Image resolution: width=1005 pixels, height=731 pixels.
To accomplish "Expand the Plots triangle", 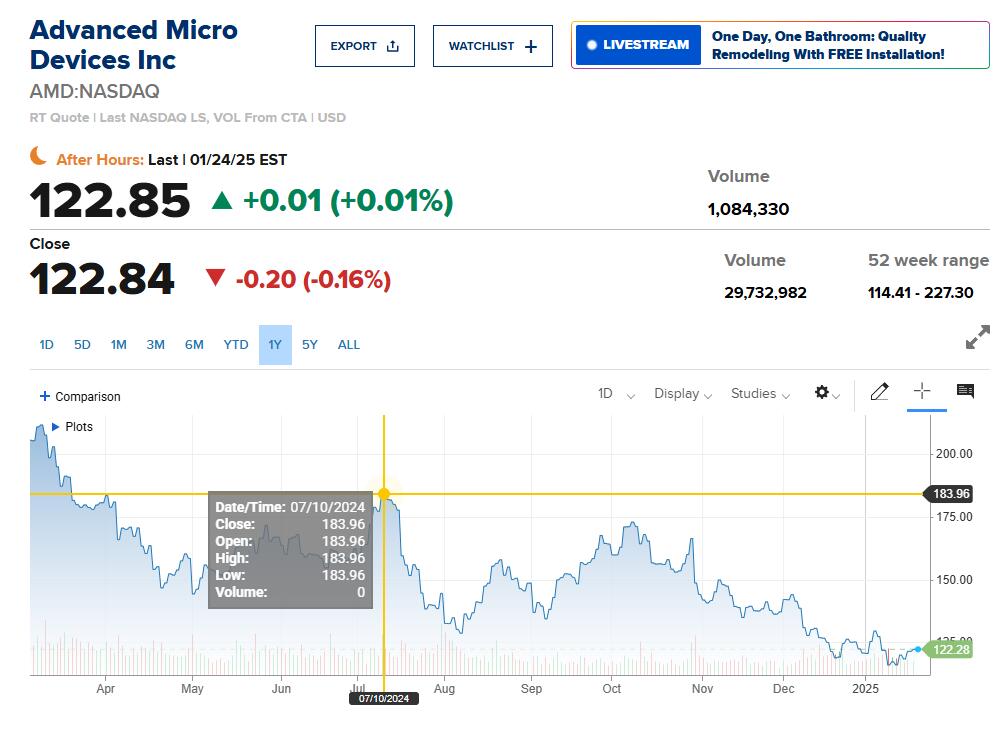I will tap(56, 427).
